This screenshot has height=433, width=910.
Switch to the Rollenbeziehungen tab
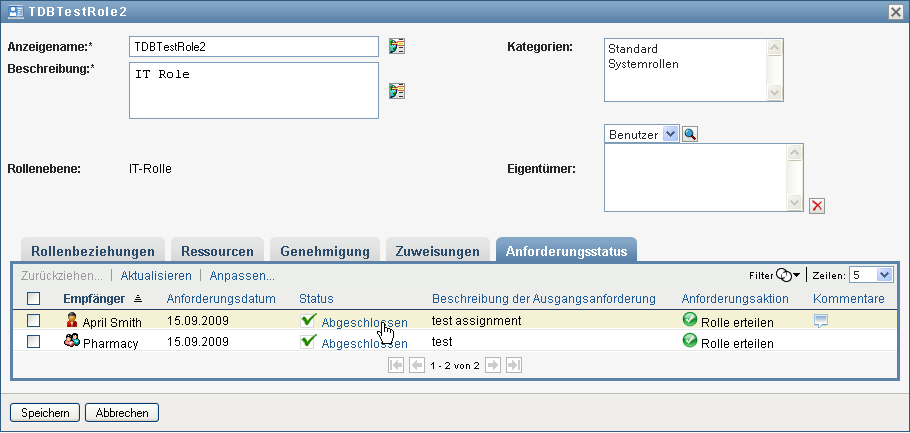pos(93,251)
